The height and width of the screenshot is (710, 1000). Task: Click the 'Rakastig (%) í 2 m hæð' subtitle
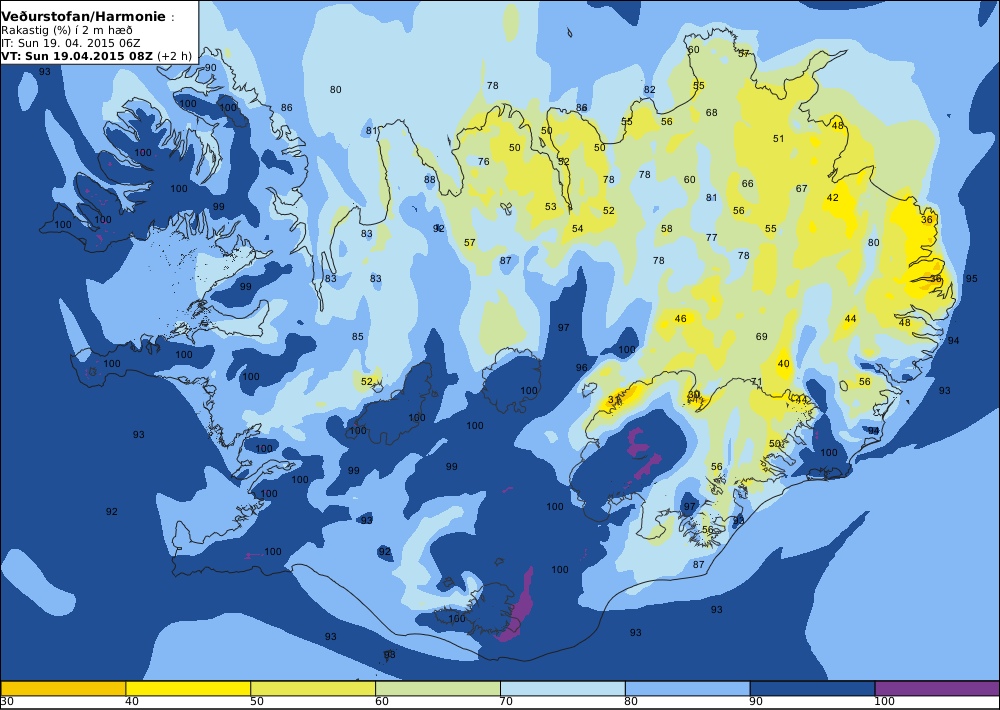[x=67, y=31]
